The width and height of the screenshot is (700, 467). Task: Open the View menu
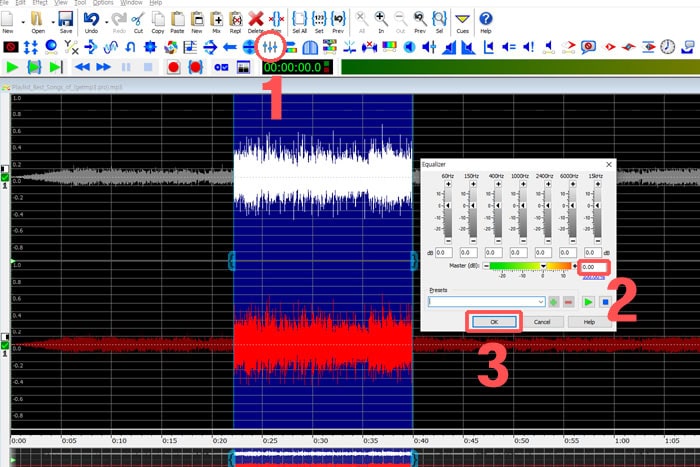click(61, 3)
